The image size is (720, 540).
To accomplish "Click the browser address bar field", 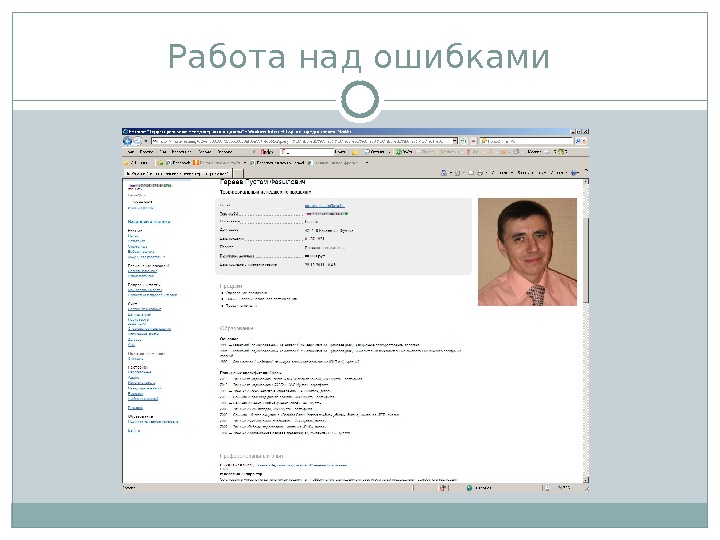I will (x=304, y=141).
